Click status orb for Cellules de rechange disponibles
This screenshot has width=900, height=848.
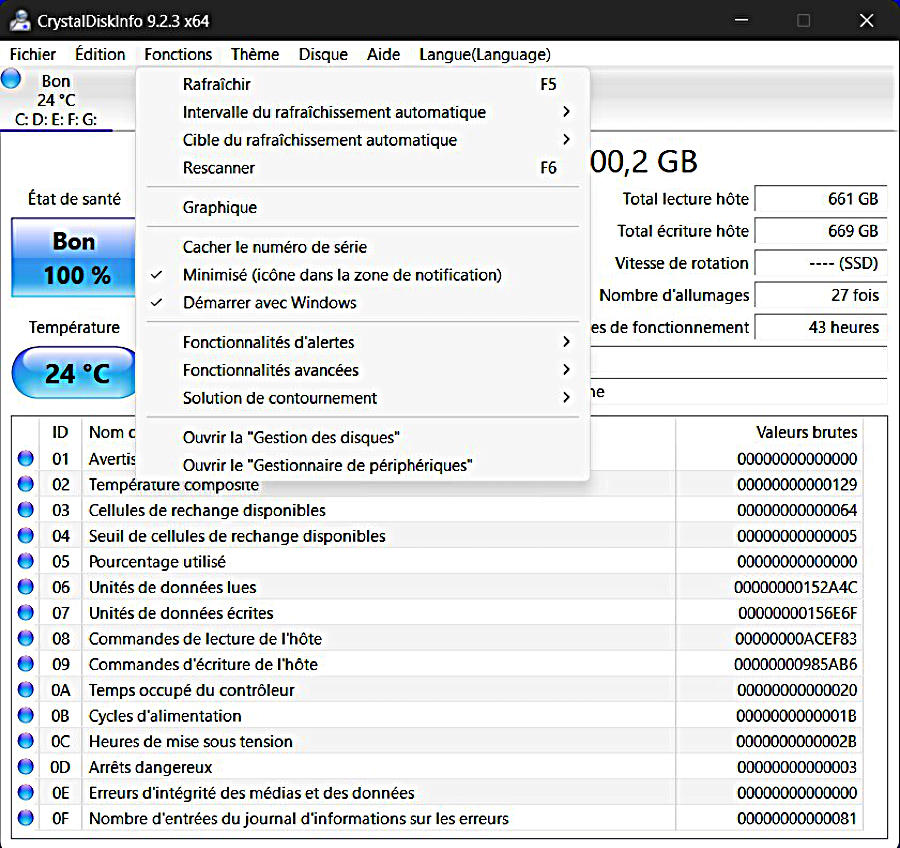pos(26,510)
